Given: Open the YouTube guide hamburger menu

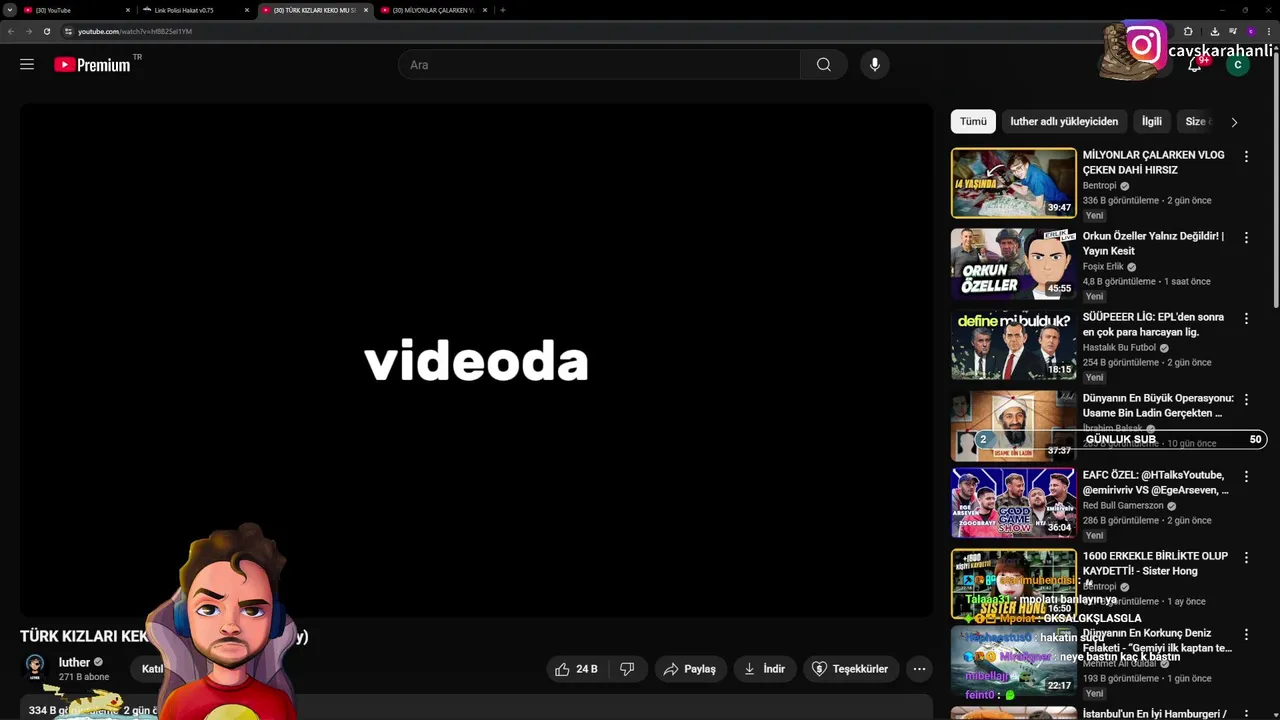Looking at the screenshot, I should pyautogui.click(x=27, y=64).
